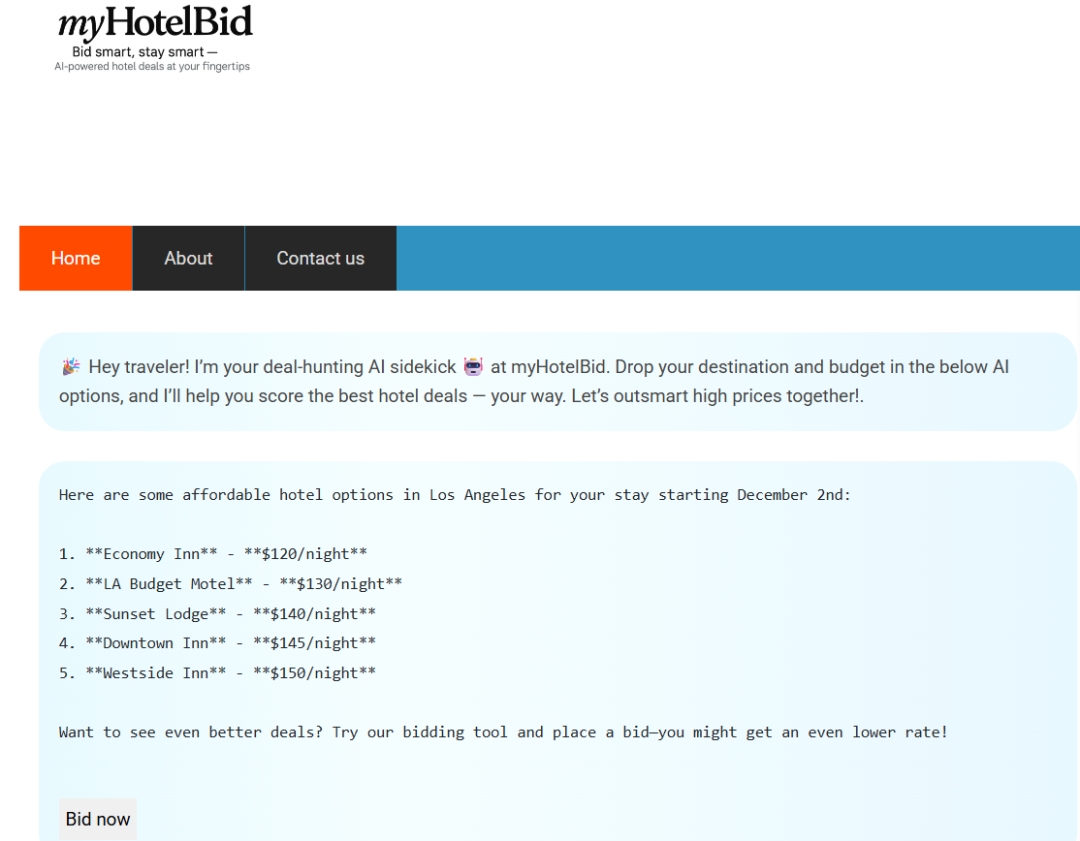1080x841 pixels.
Task: Click the party popper emoji icon
Action: click(x=71, y=366)
